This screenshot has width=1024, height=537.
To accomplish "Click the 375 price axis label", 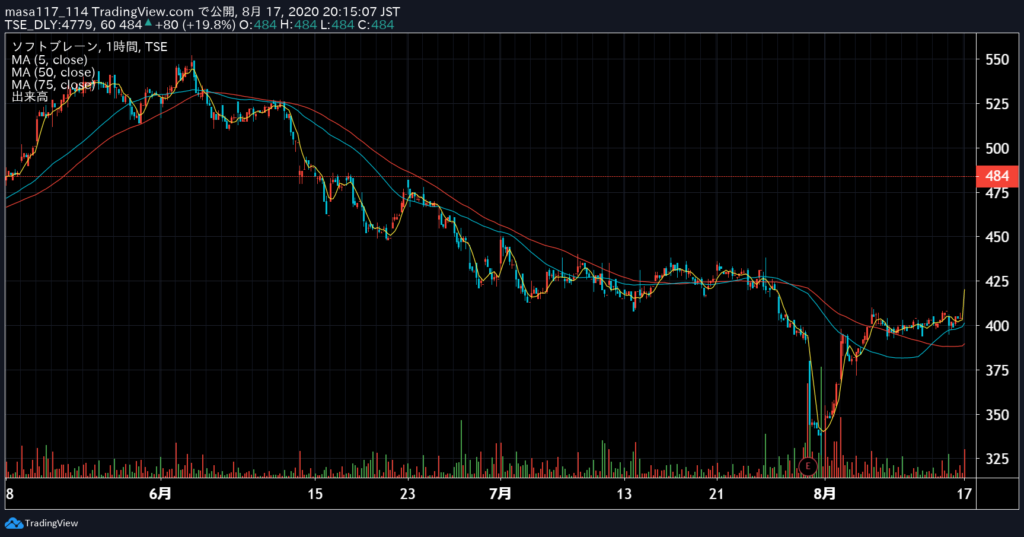I will [997, 370].
